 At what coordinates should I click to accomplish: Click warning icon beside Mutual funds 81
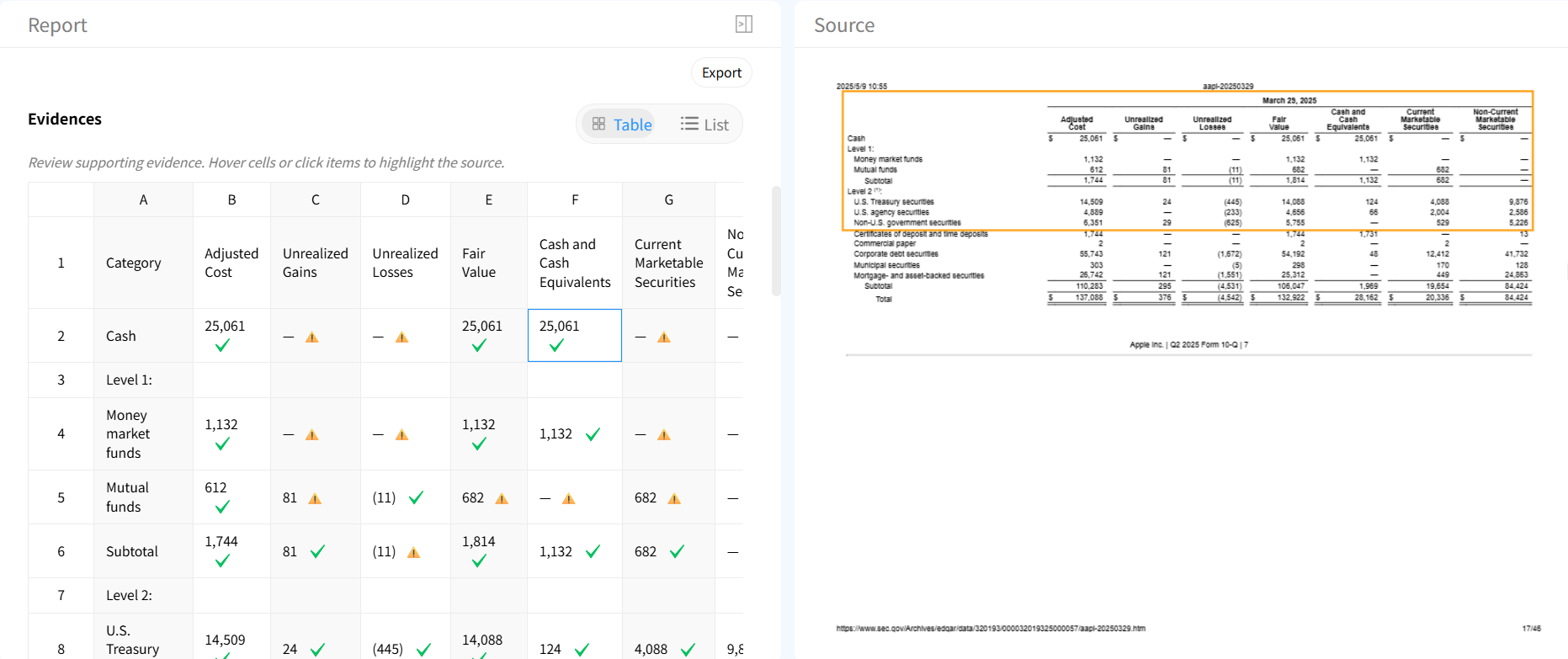pyautogui.click(x=315, y=499)
